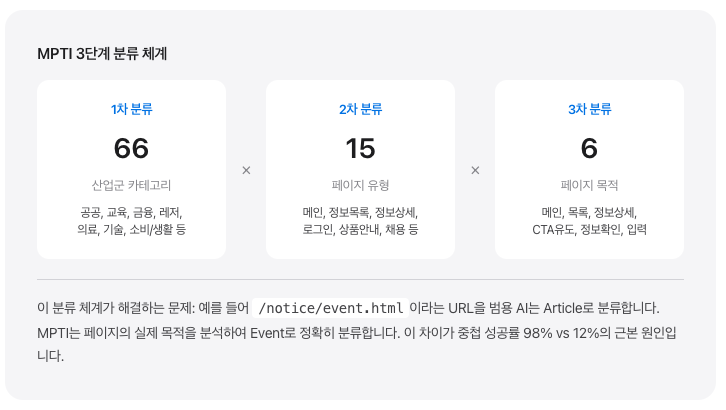The image size is (726, 410).
Task: Click the first multiplication × symbol between cards
Action: click(246, 170)
